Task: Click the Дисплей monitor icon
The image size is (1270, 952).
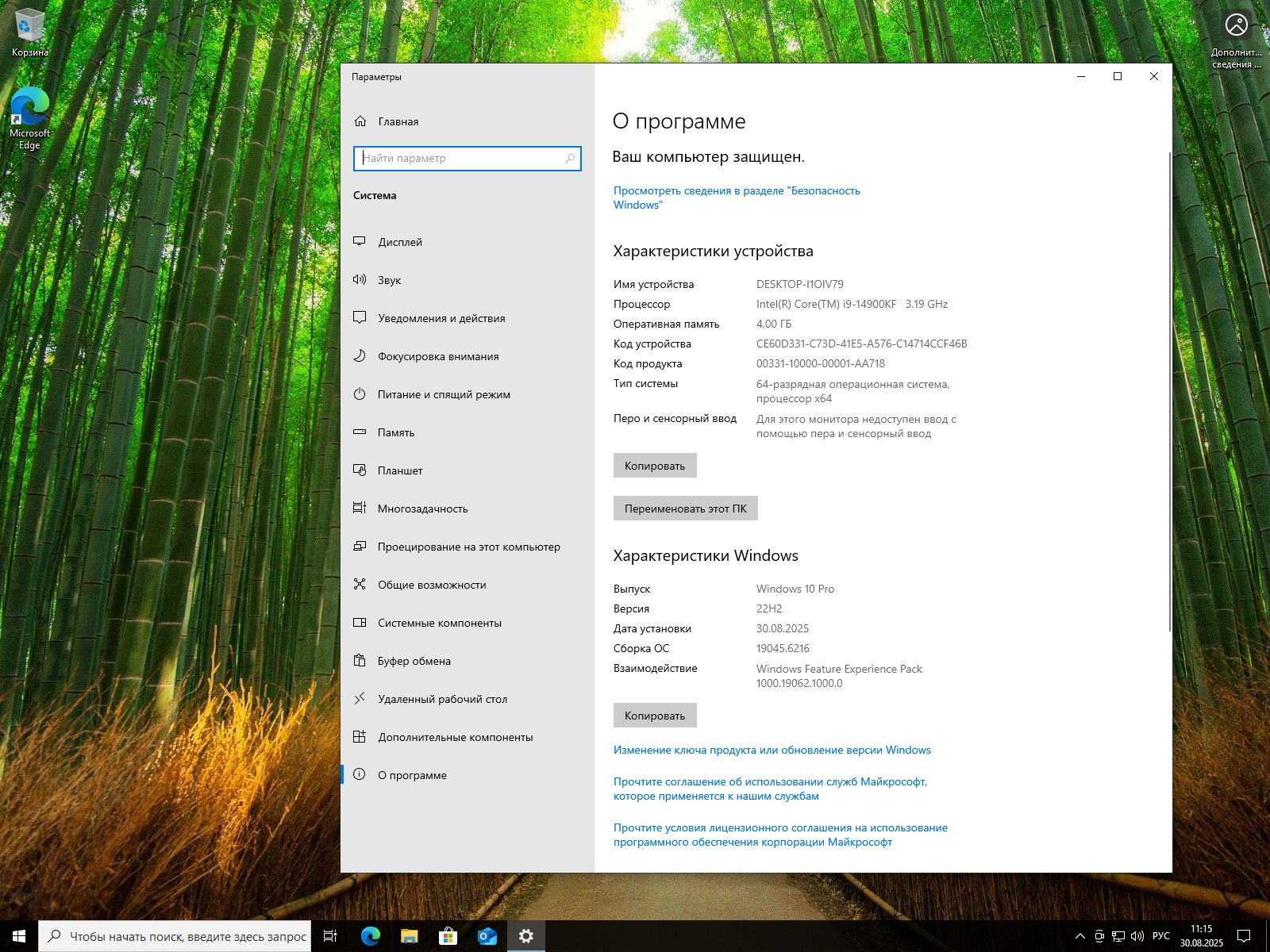Action: click(x=360, y=241)
